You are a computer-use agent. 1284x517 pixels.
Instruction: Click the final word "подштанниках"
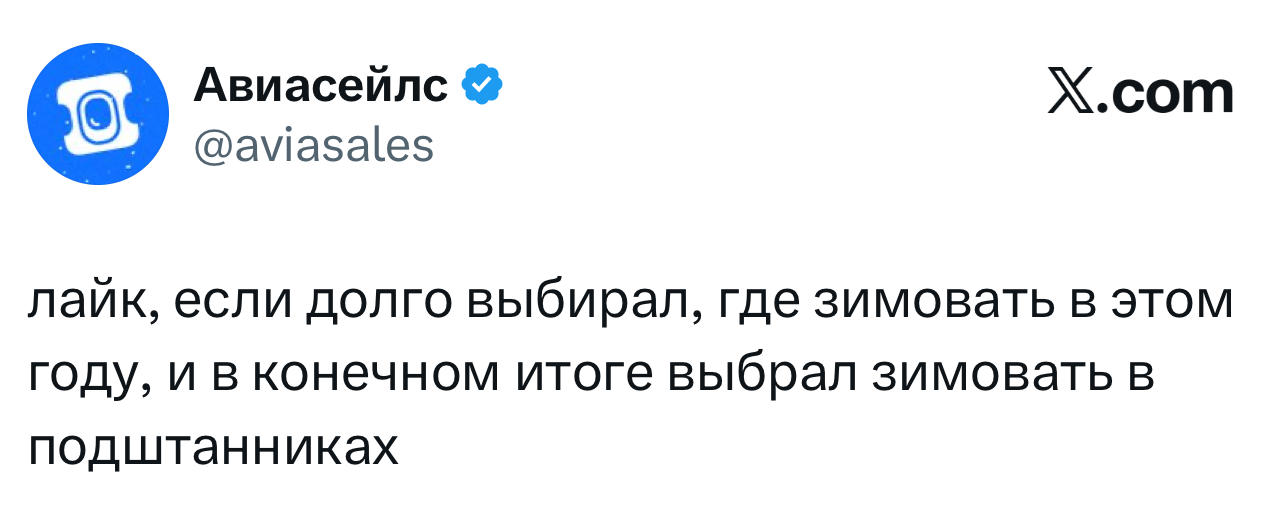(x=213, y=448)
